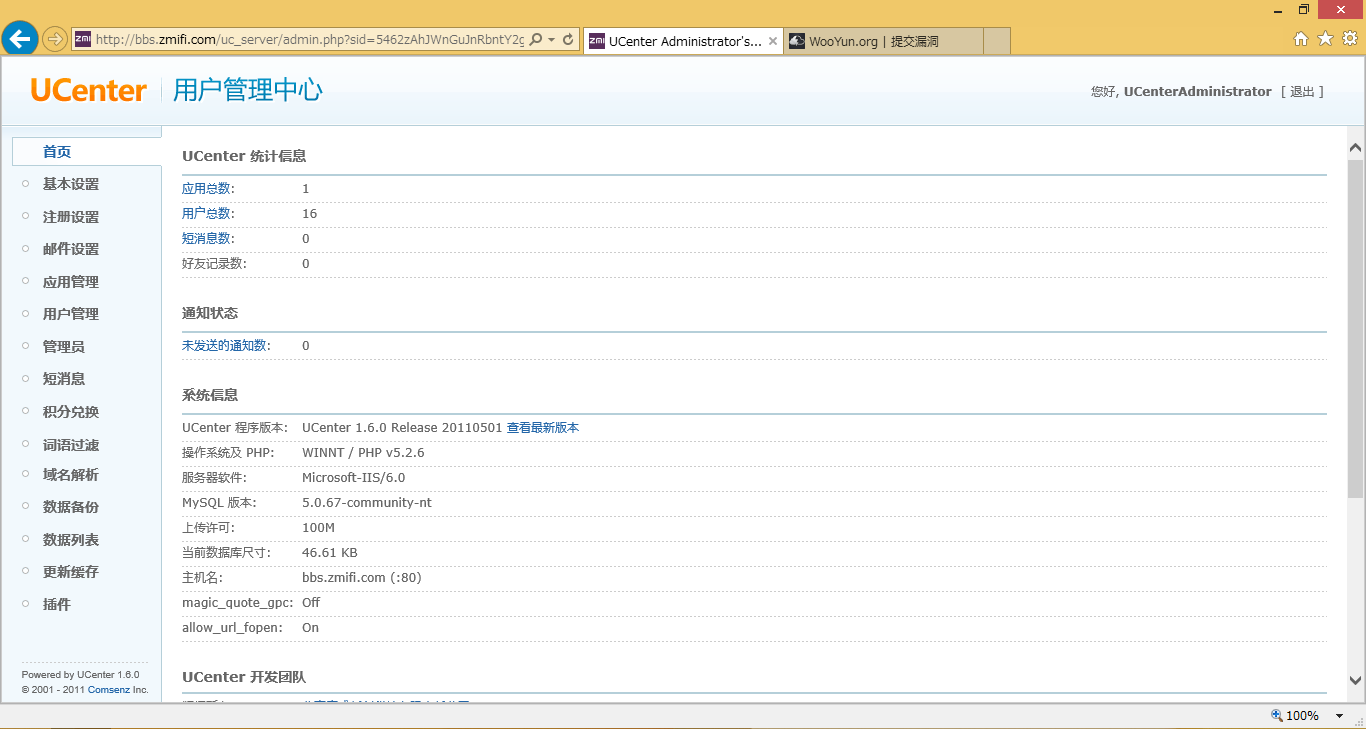Open 词语过滤 in sidebar menu
Viewport: 1366px width, 729px height.
pos(71,445)
